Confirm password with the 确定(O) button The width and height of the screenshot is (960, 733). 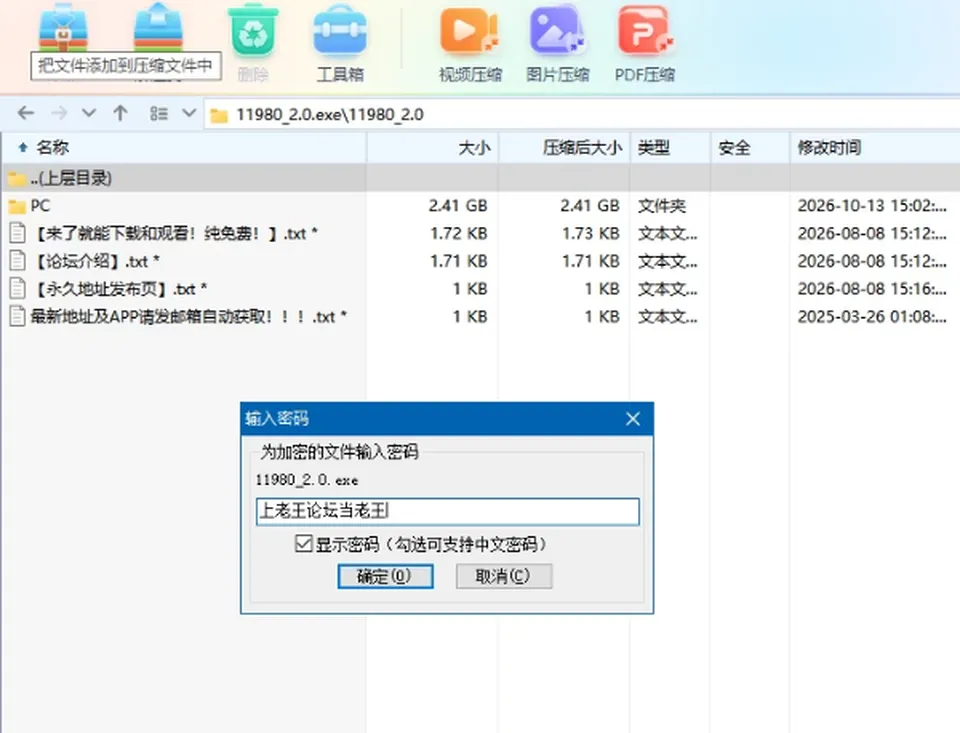(x=385, y=576)
